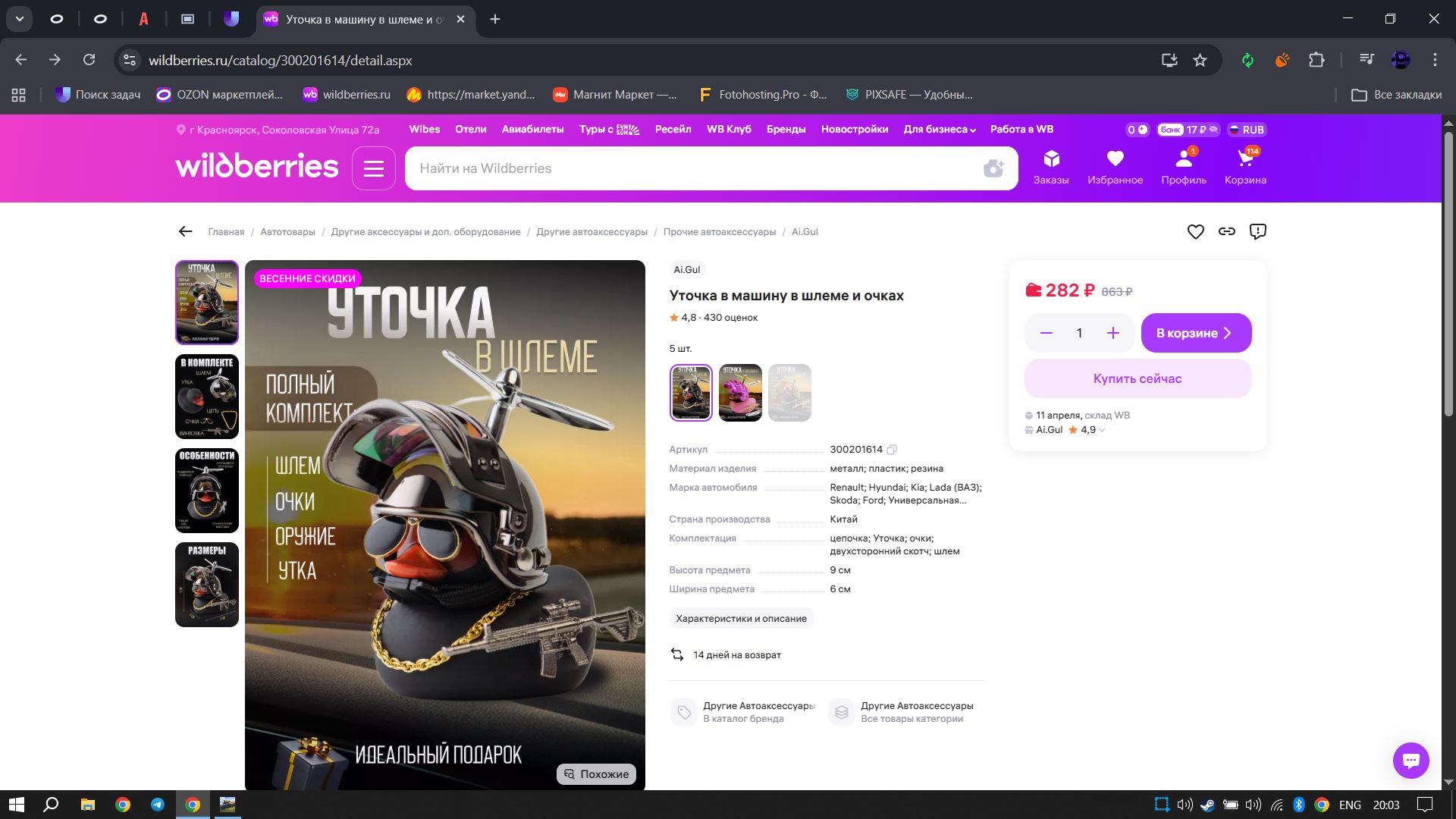Screen dimensions: 1456x819
Task: Increase quantity with the plus button
Action: pyautogui.click(x=1112, y=333)
